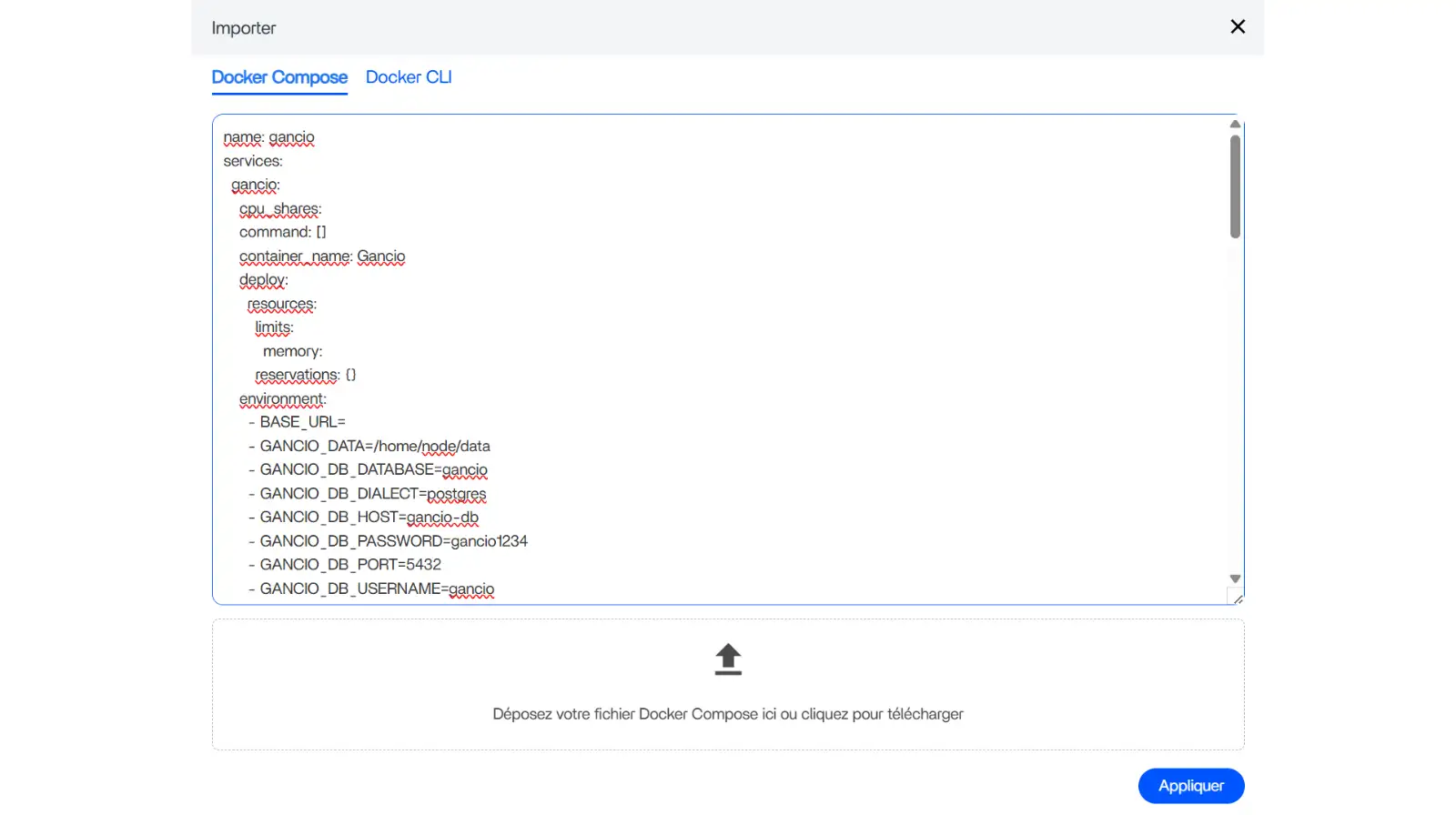Click the 'command: []' line
Screen dimensions: 1456x815
click(283, 232)
